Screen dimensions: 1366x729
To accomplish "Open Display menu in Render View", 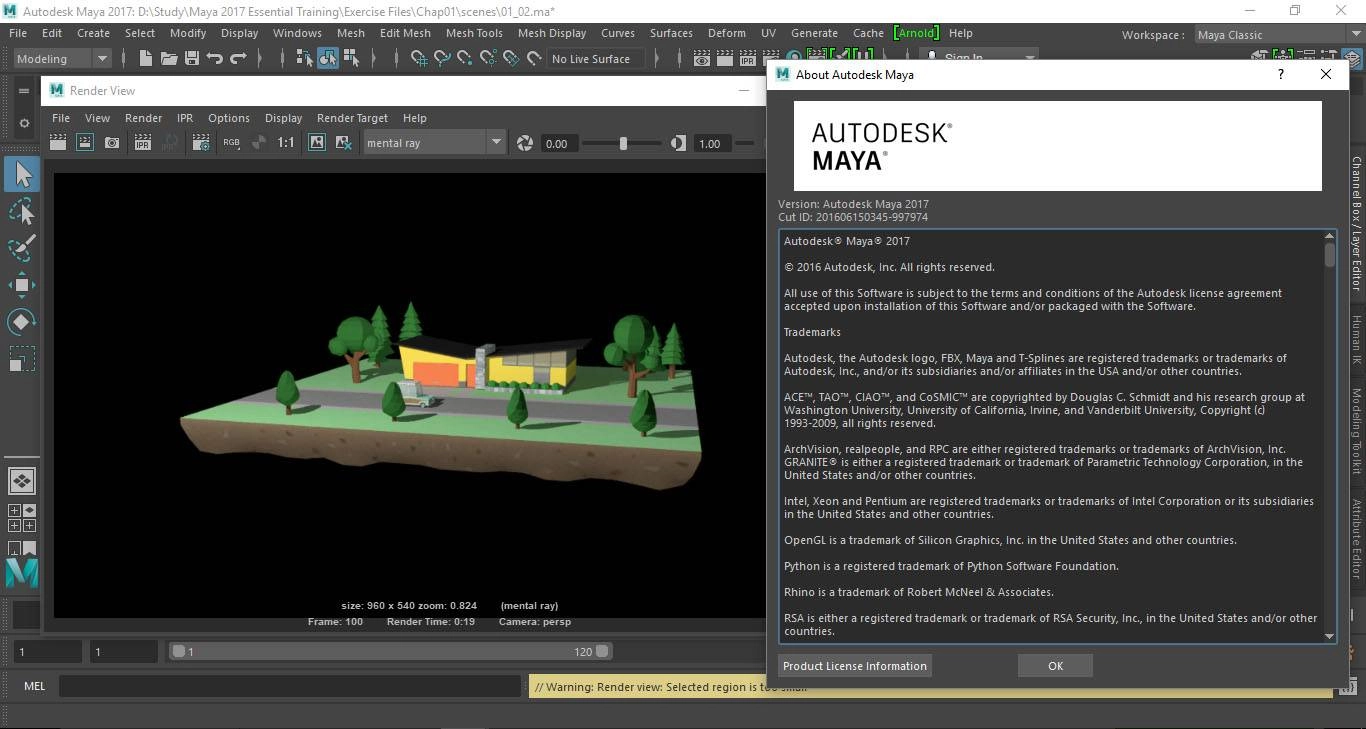I will (284, 118).
